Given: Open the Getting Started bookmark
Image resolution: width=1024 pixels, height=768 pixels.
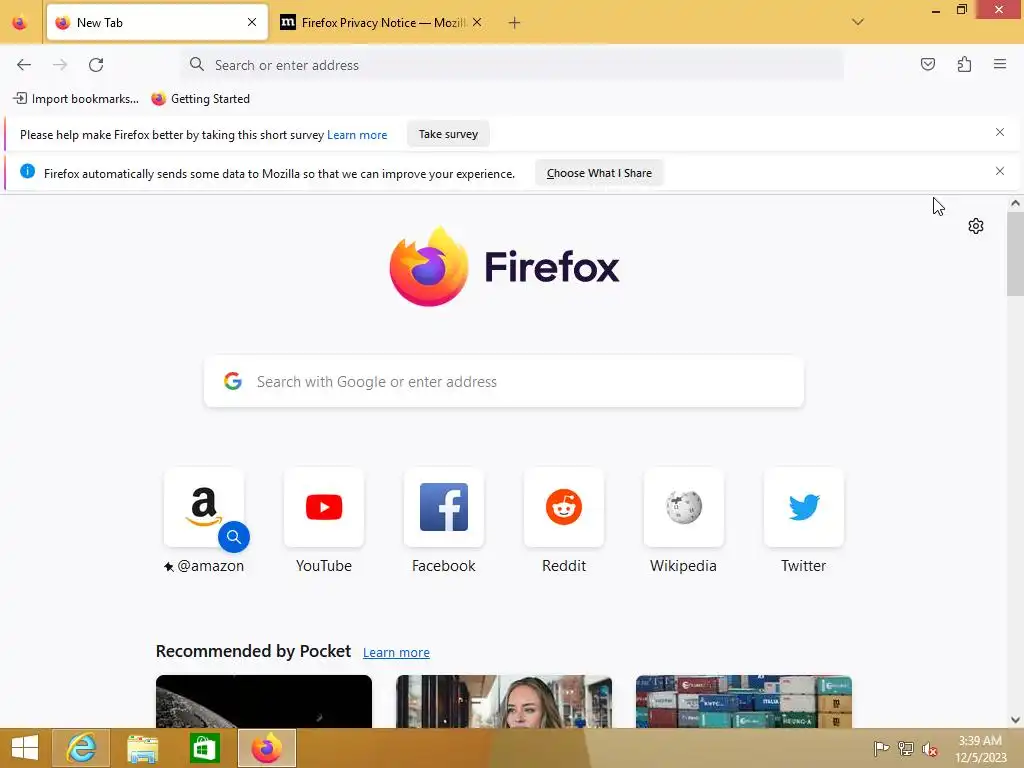Looking at the screenshot, I should pos(200,99).
